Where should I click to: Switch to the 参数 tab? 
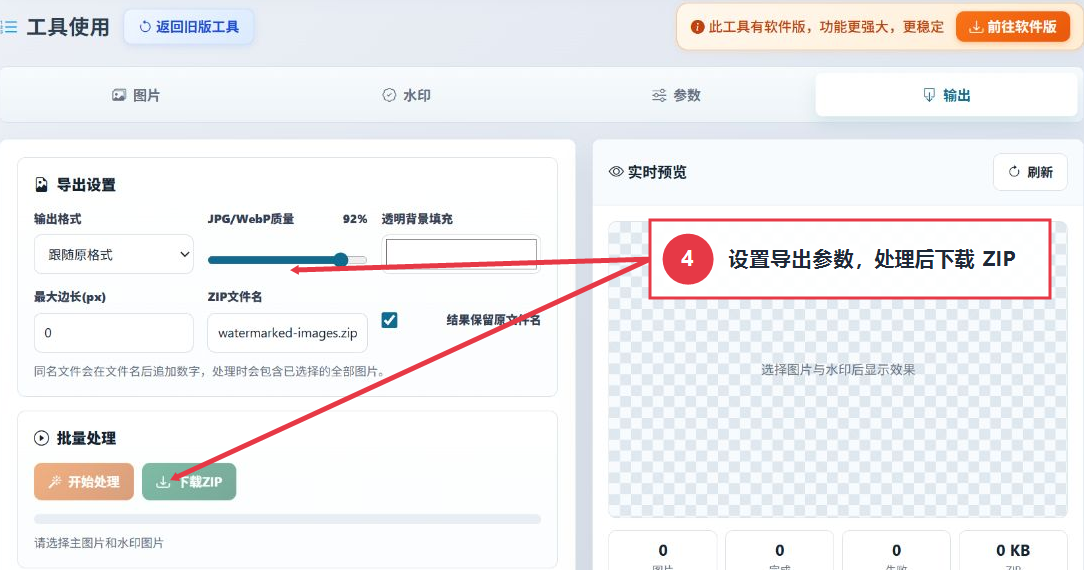click(x=676, y=95)
